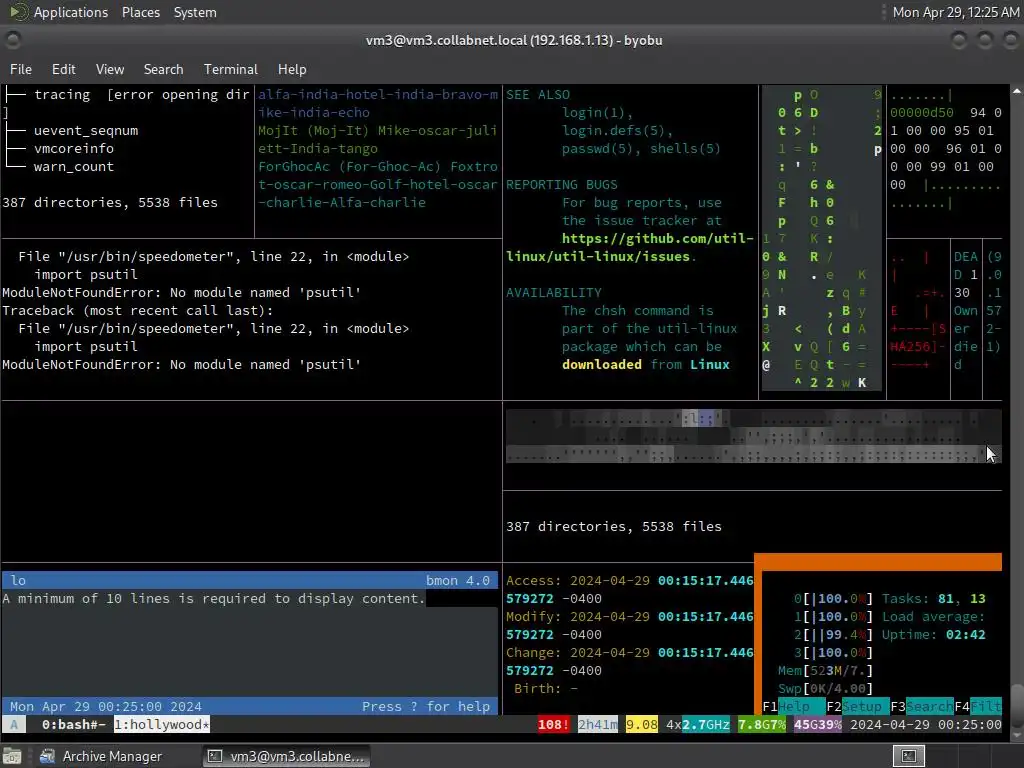Image resolution: width=1024 pixels, height=768 pixels.
Task: Click the htop F4 Filter key
Action: click(x=978, y=707)
